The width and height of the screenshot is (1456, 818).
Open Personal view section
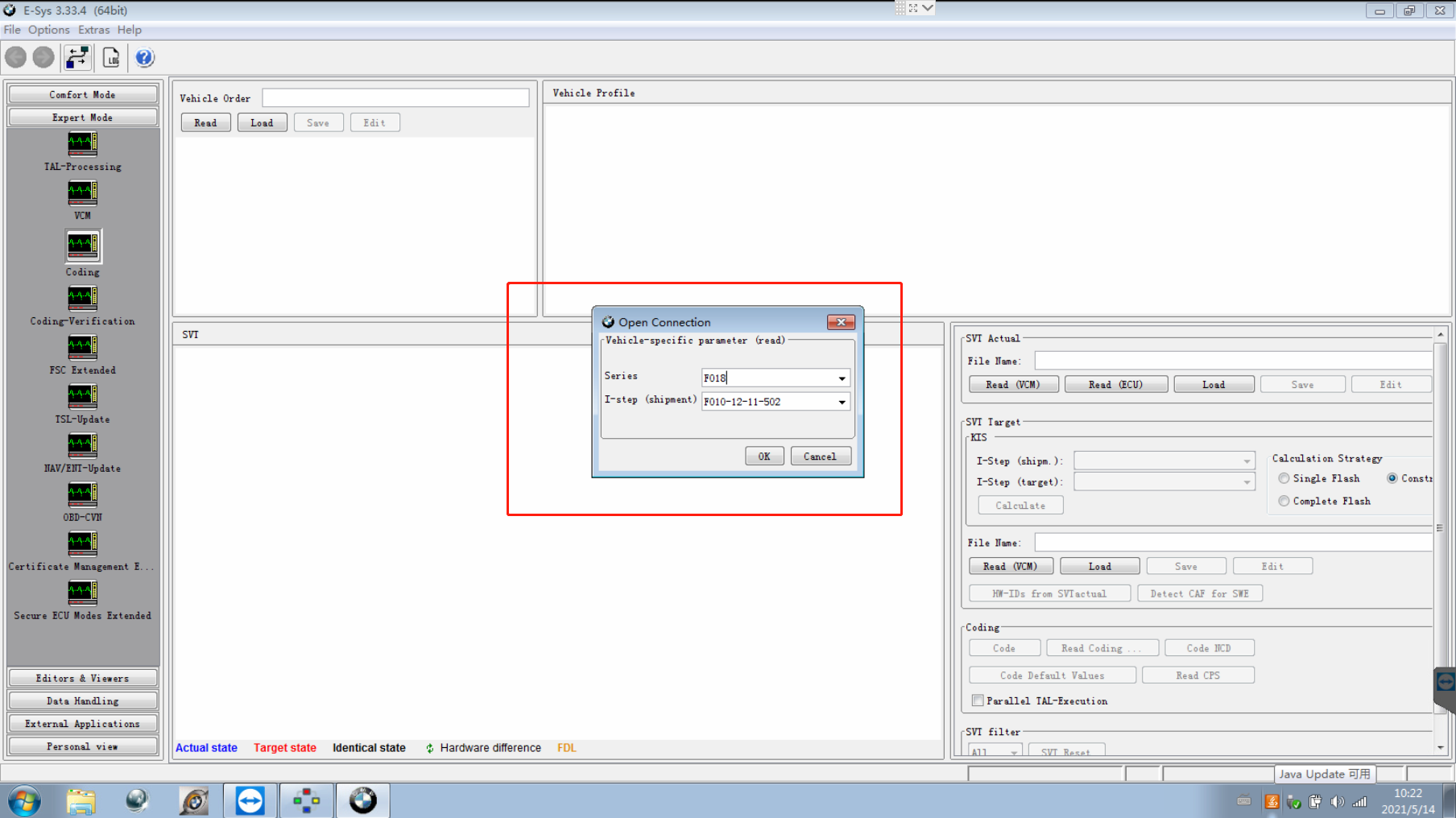(x=82, y=746)
